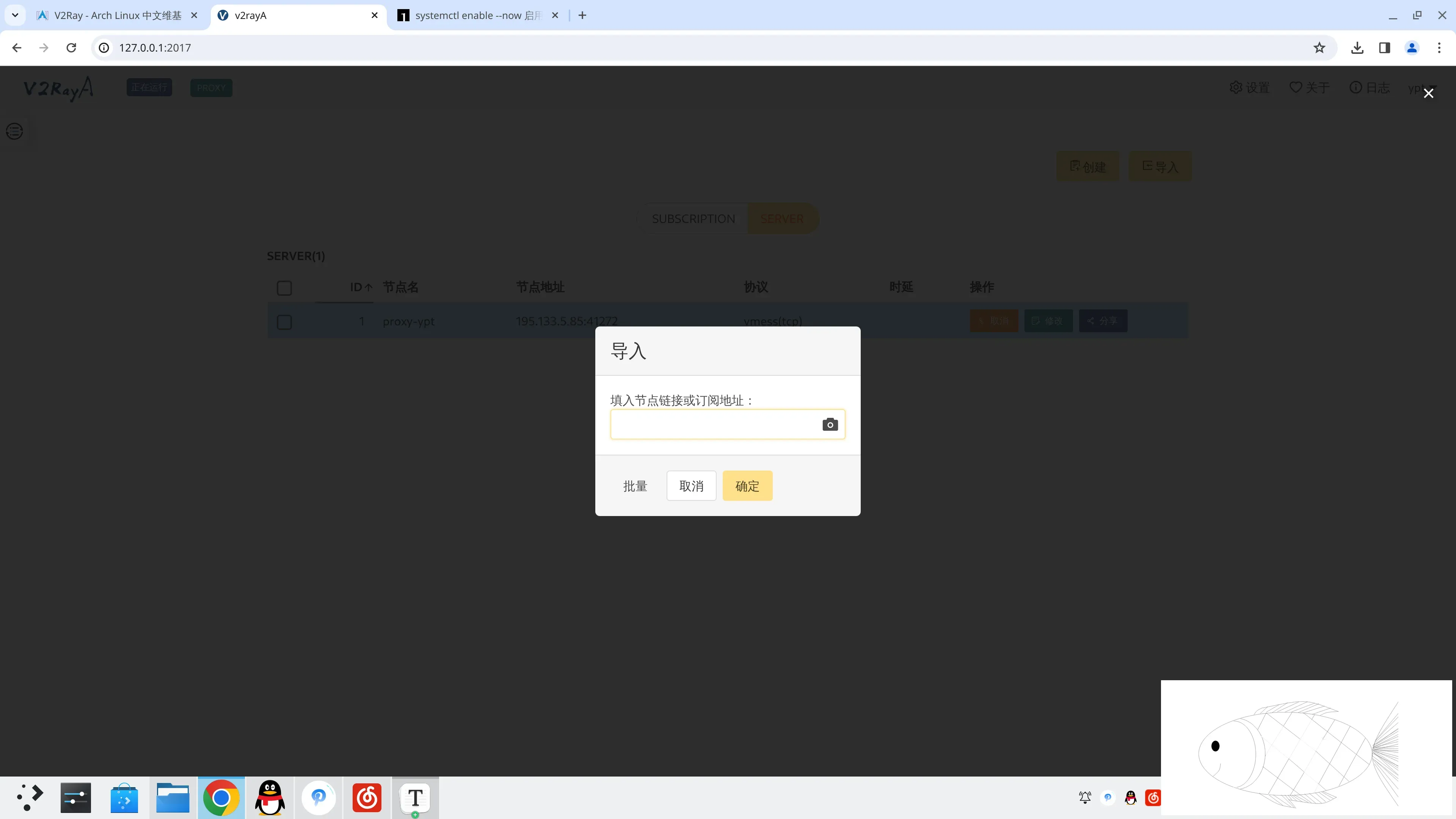The height and width of the screenshot is (819, 1456).
Task: Click the 批量 batch import button
Action: [x=635, y=486]
